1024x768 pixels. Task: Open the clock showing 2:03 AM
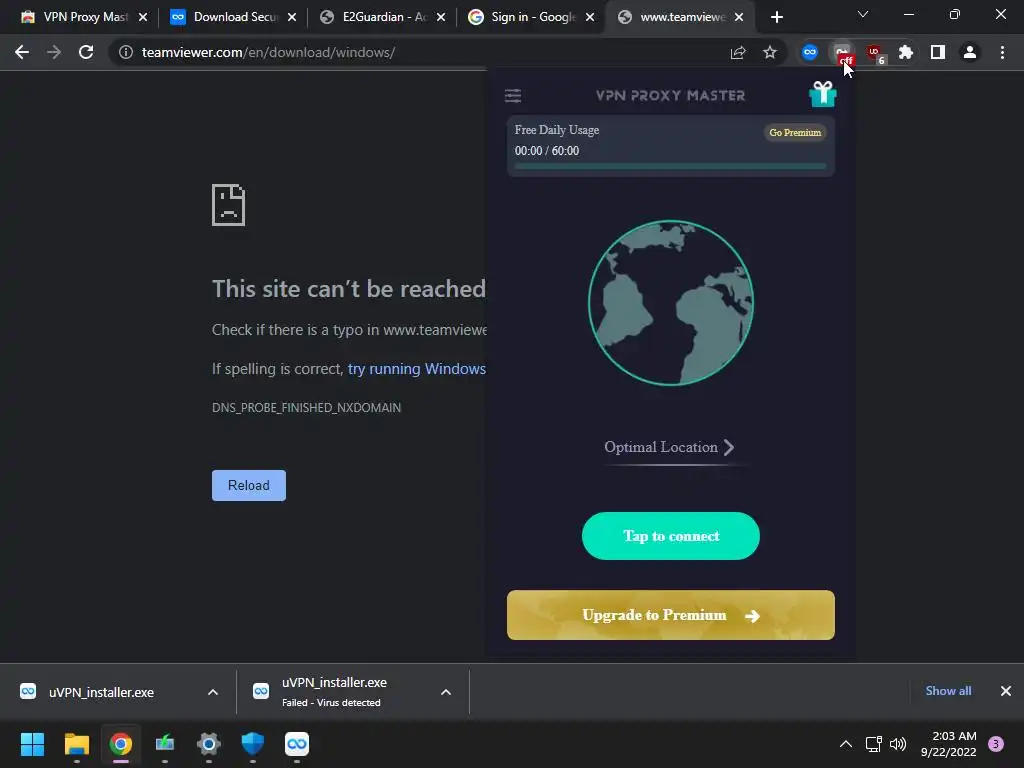click(948, 744)
